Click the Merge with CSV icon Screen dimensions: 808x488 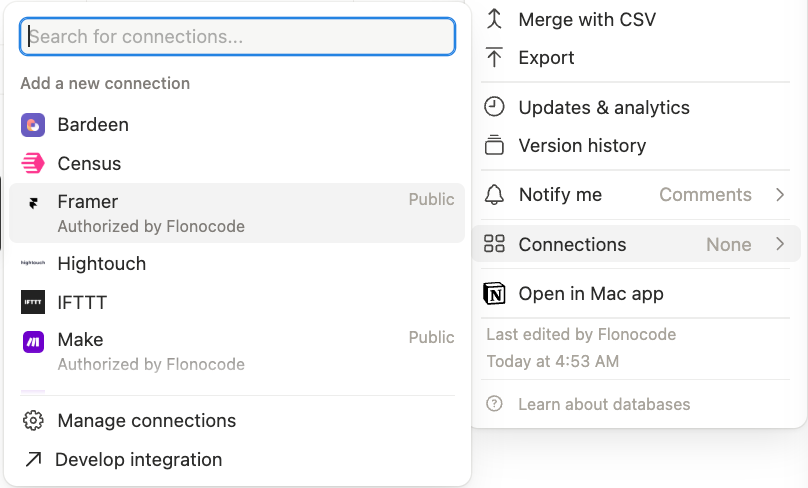[x=494, y=19]
